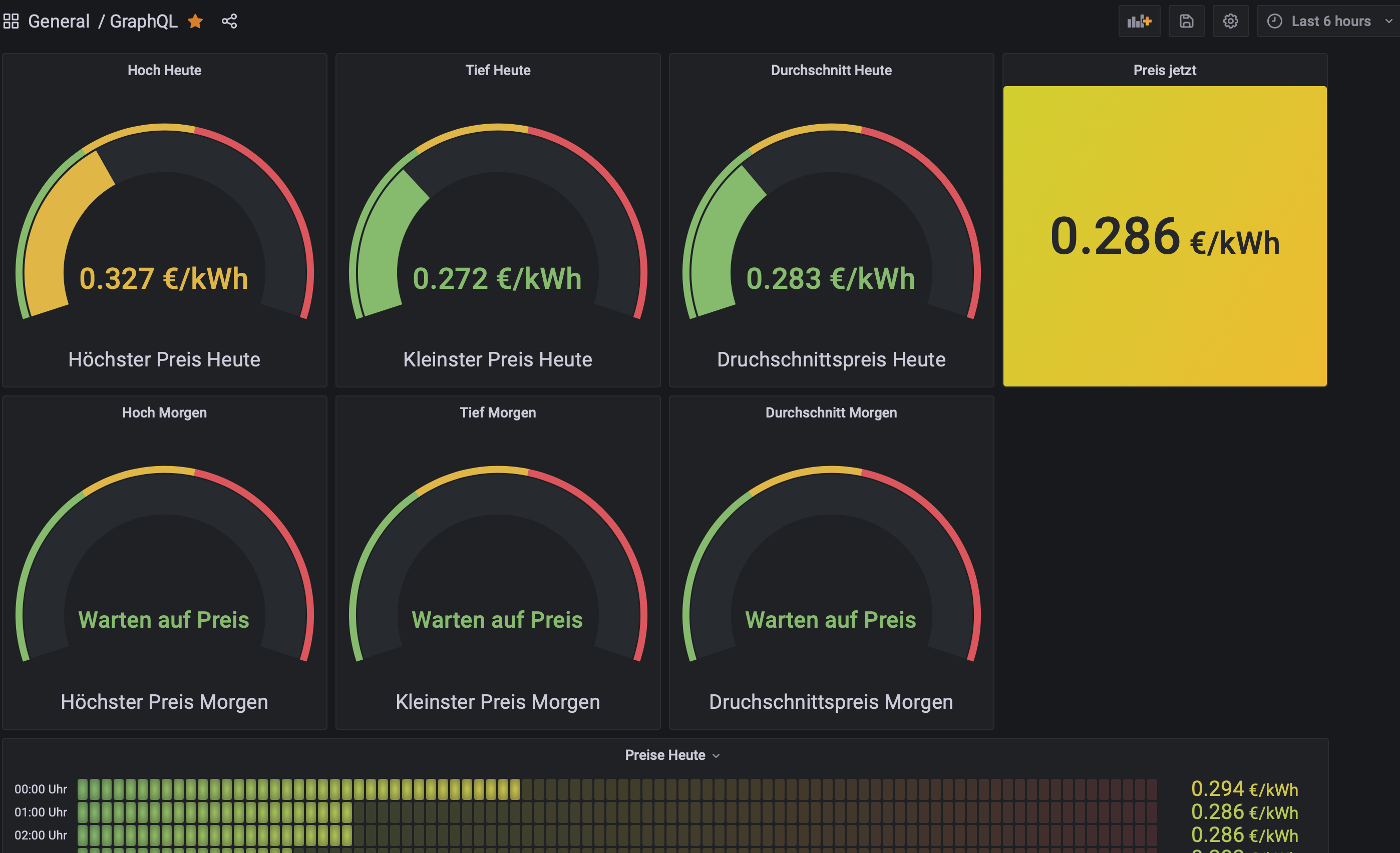This screenshot has height=853, width=1400.
Task: Unstar the GraphQL dashboard
Action: (195, 22)
